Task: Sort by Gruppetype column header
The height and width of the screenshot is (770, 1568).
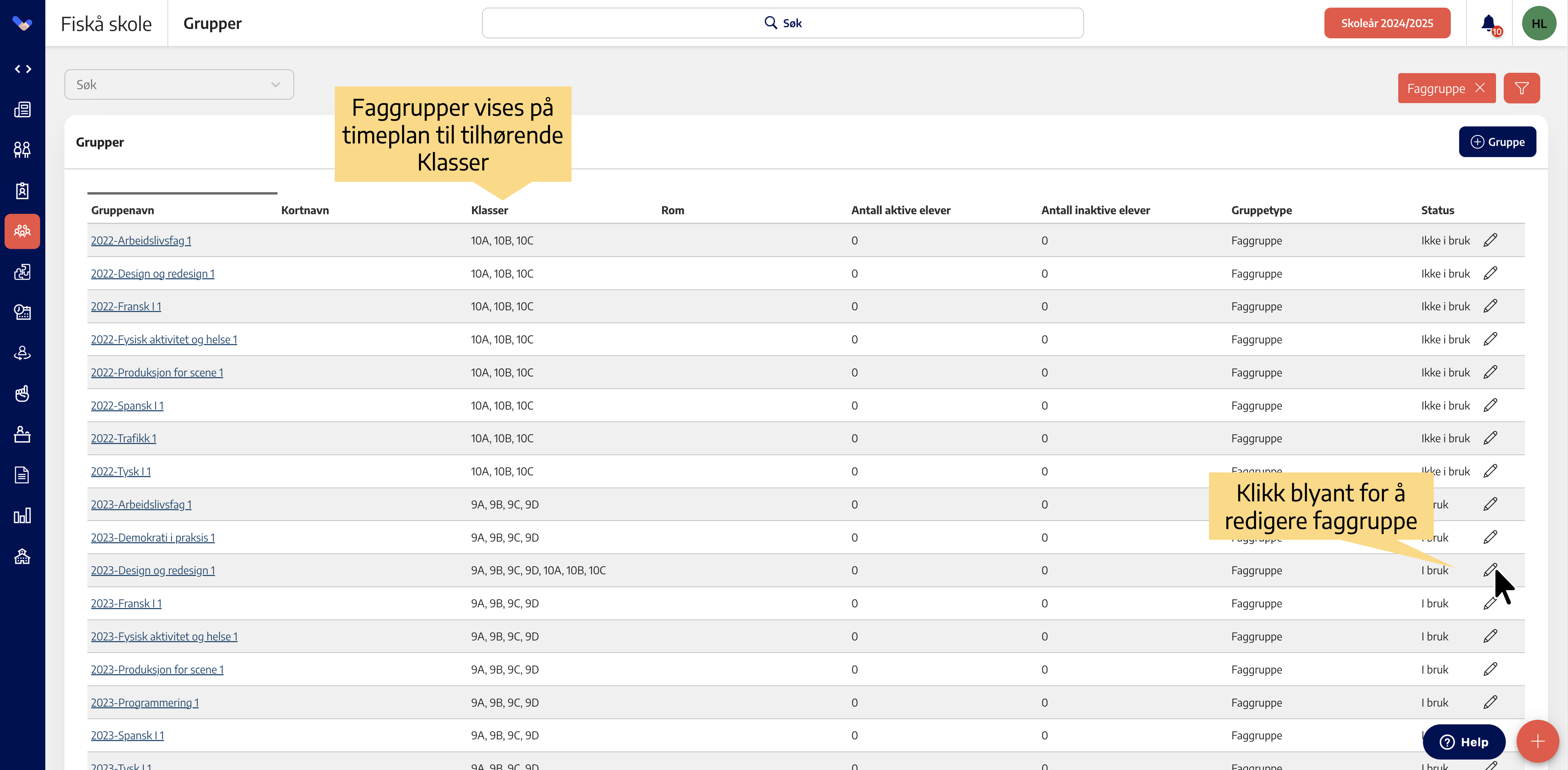Action: pos(1261,210)
